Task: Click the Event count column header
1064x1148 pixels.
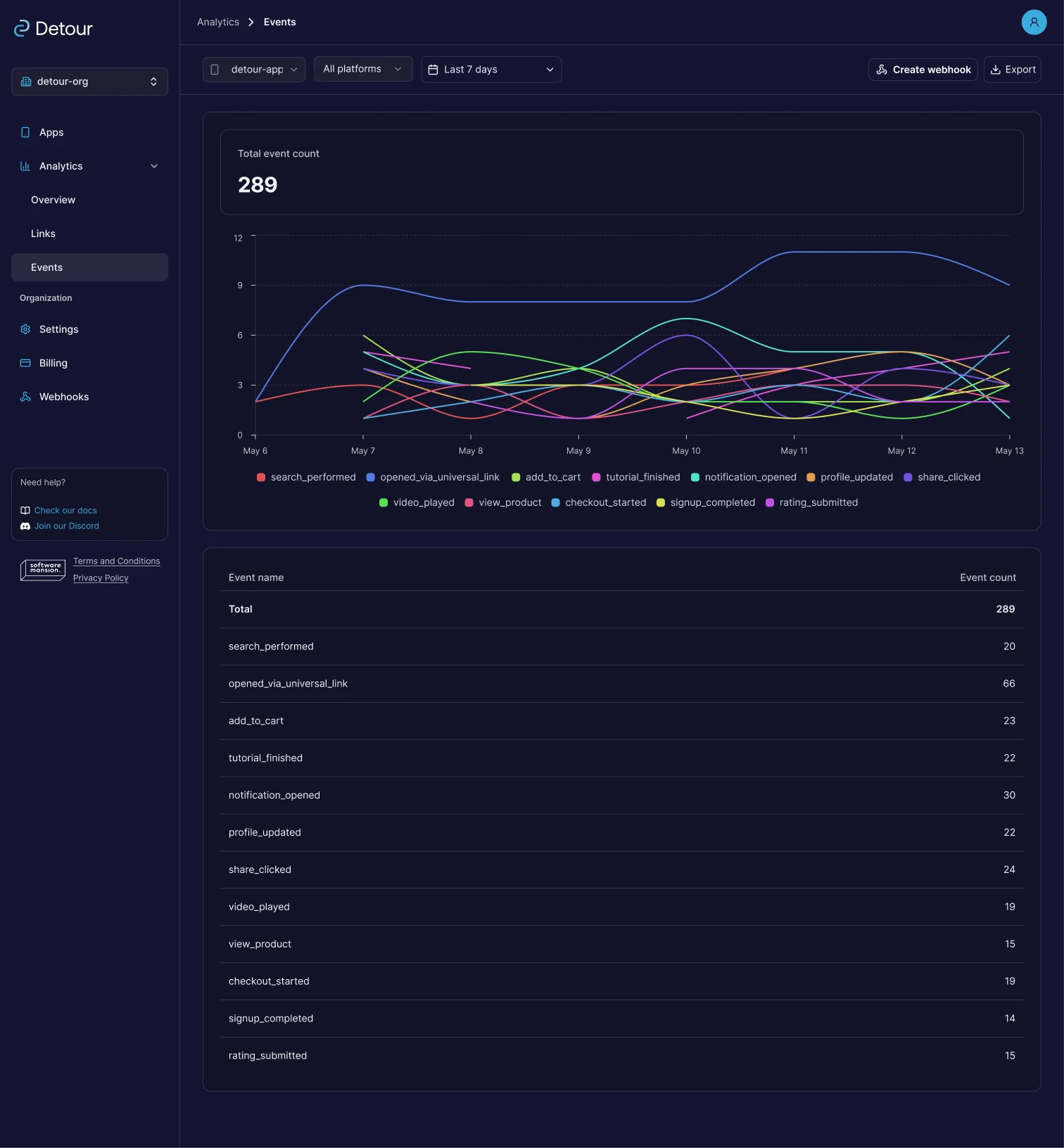Action: click(x=988, y=578)
